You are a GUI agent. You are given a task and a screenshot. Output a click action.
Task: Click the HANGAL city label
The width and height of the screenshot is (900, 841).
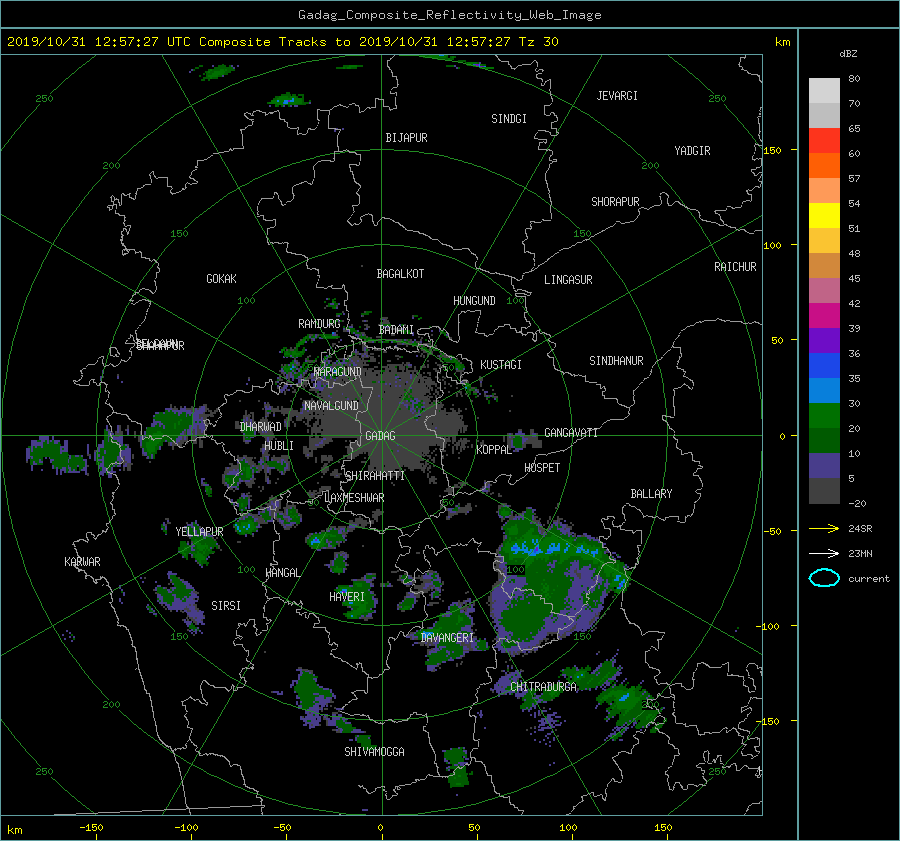pos(282,573)
